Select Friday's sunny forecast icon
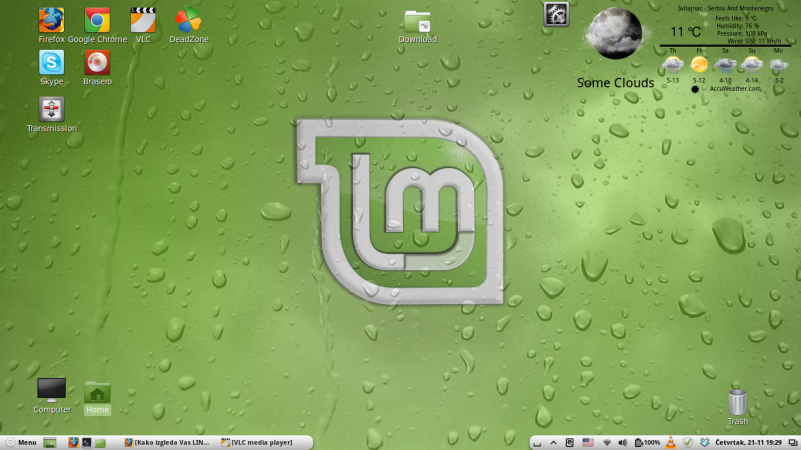This screenshot has width=801, height=450. tap(699, 65)
